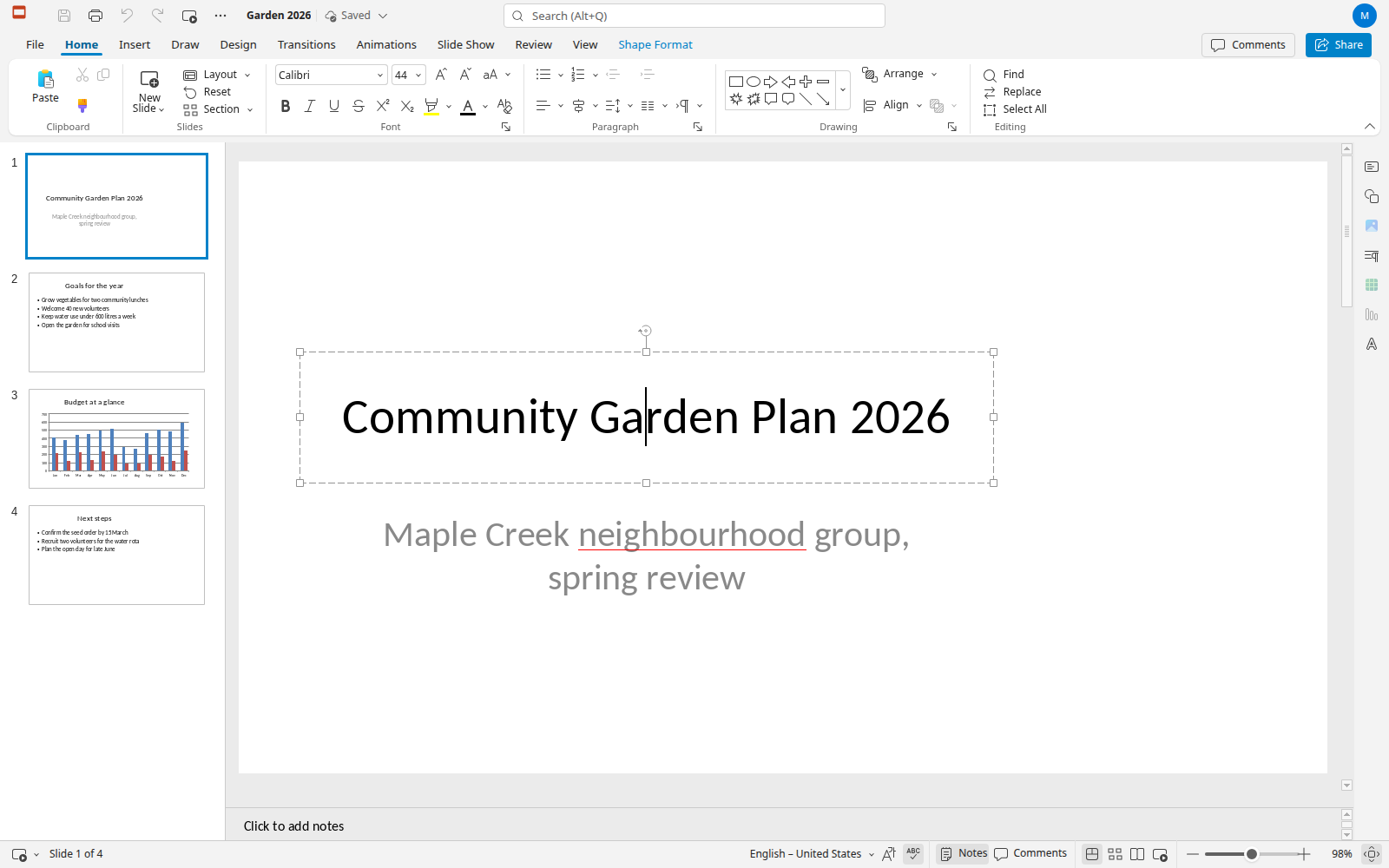Click the zoom slider handle
1389x868 pixels.
point(1252,854)
